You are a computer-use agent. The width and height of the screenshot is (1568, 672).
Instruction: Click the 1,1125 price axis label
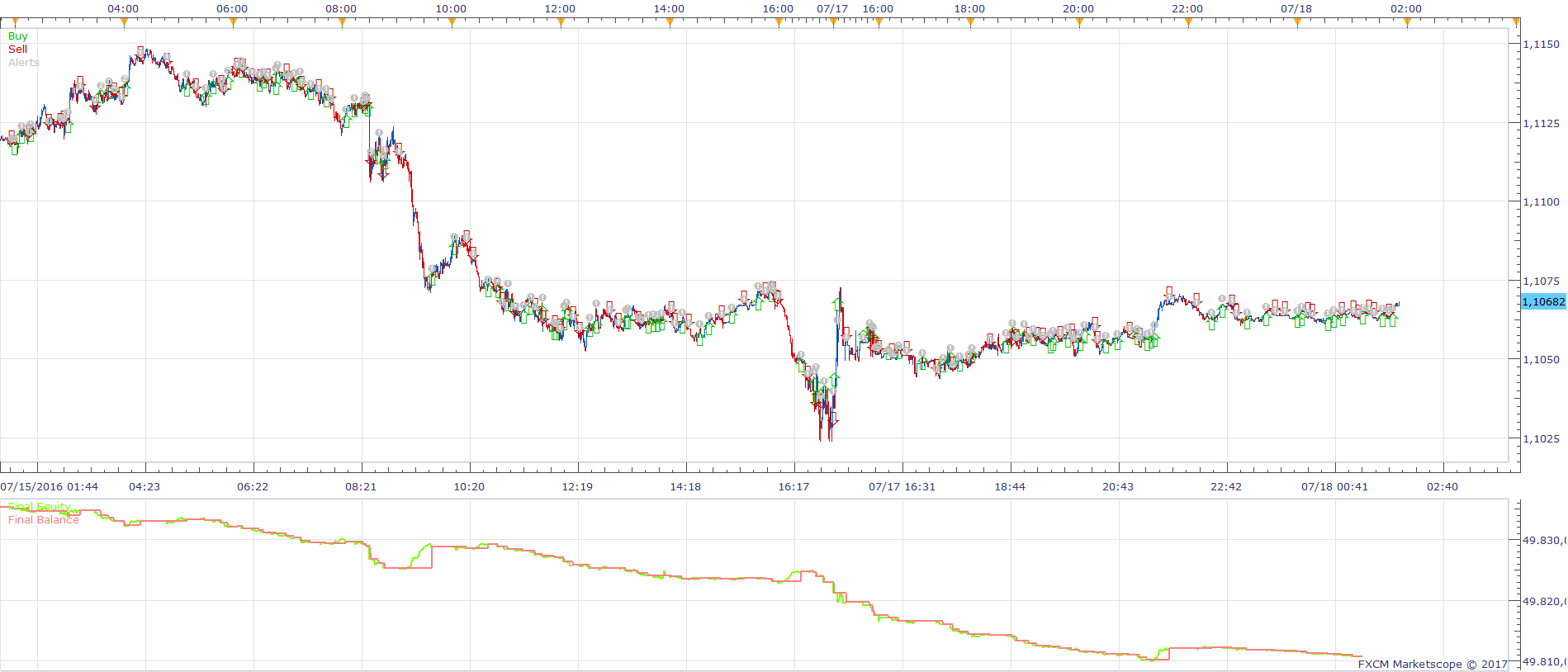point(1542,124)
